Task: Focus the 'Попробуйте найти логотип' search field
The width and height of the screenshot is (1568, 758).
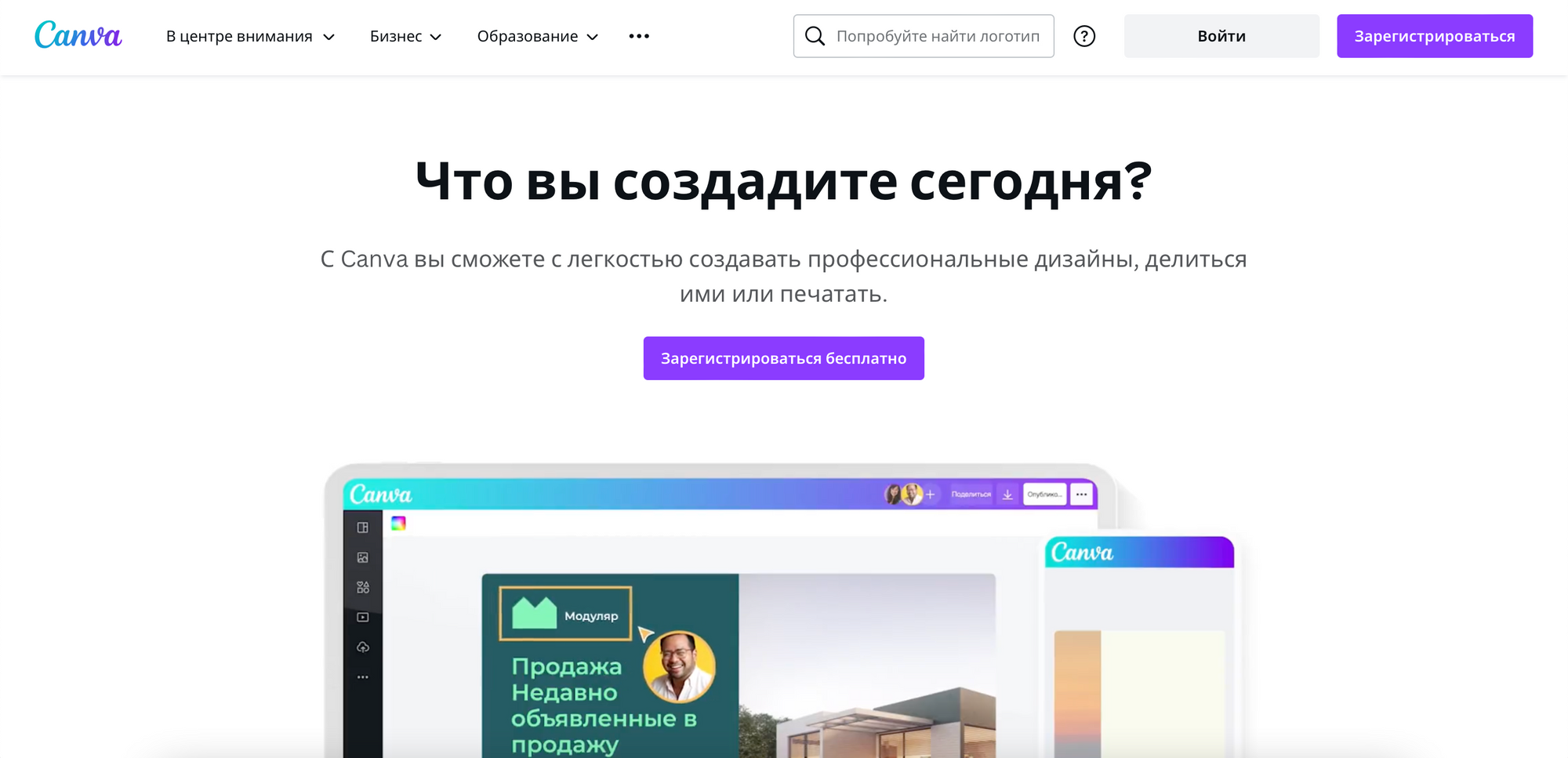Action: (x=938, y=36)
